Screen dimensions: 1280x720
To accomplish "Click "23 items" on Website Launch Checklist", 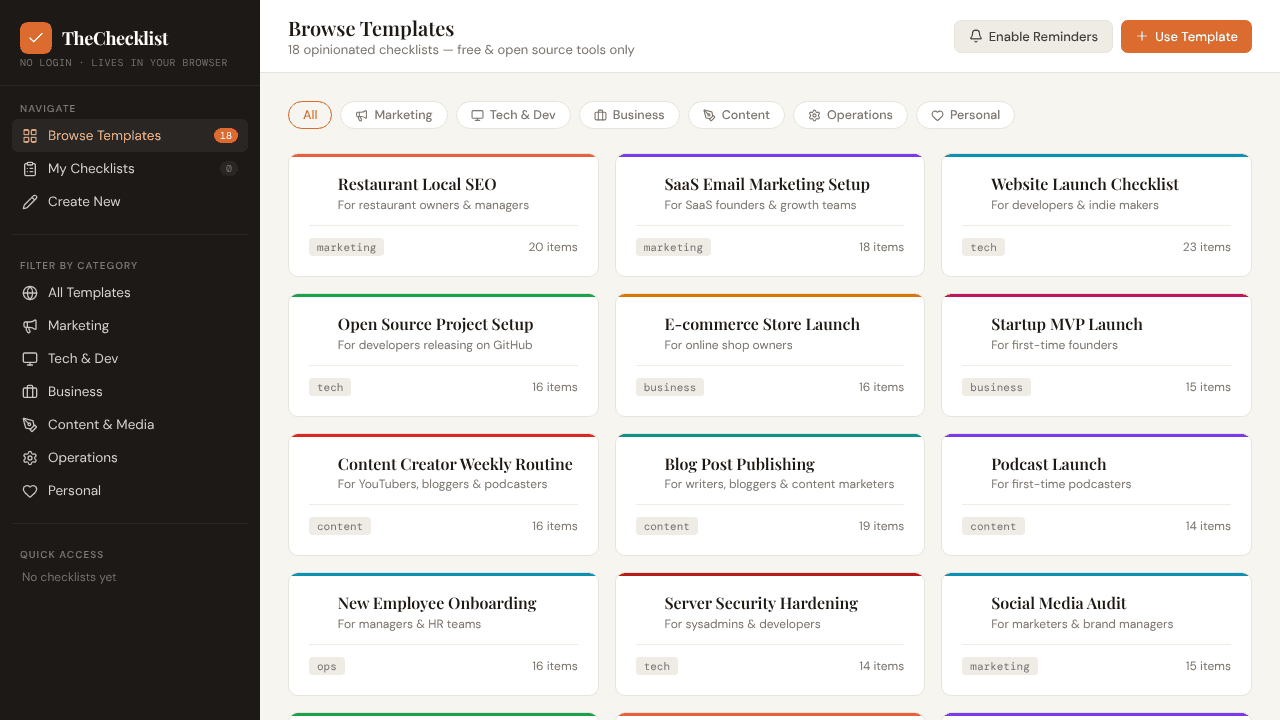I will point(1207,247).
